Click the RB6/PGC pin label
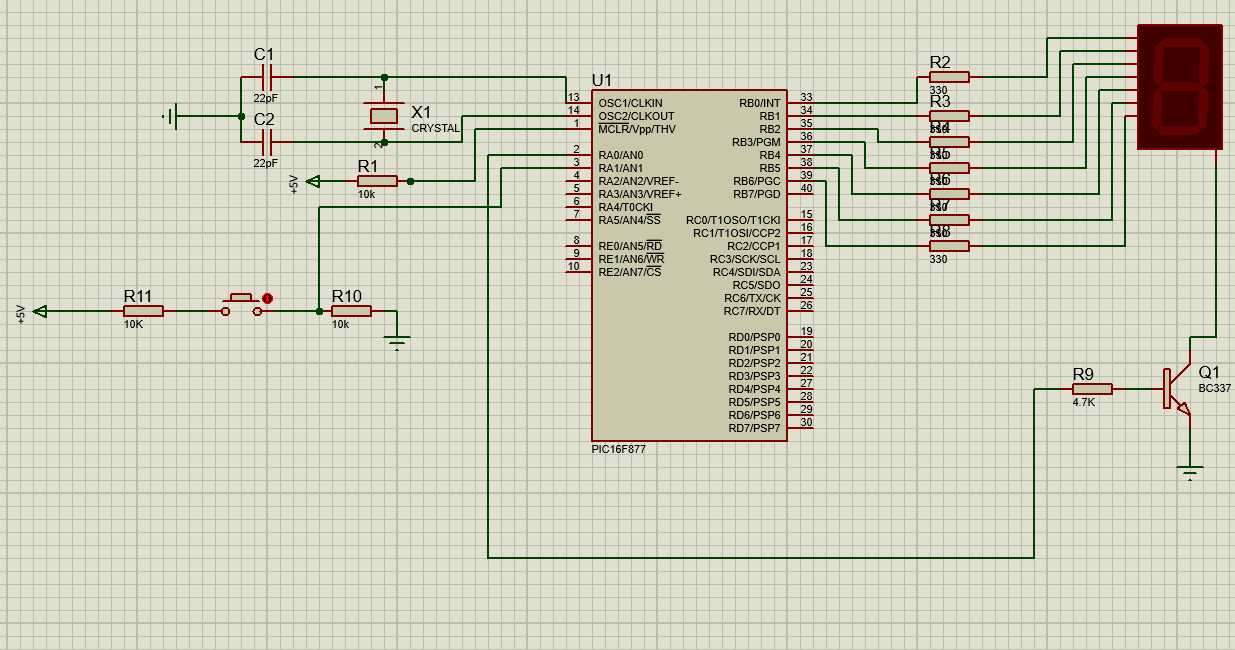Viewport: 1235px width, 650px height. pyautogui.click(x=757, y=181)
